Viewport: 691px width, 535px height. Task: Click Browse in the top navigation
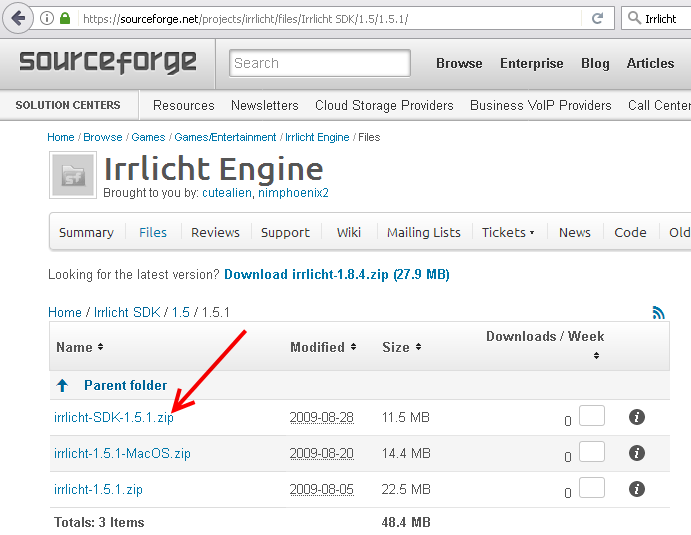point(459,63)
